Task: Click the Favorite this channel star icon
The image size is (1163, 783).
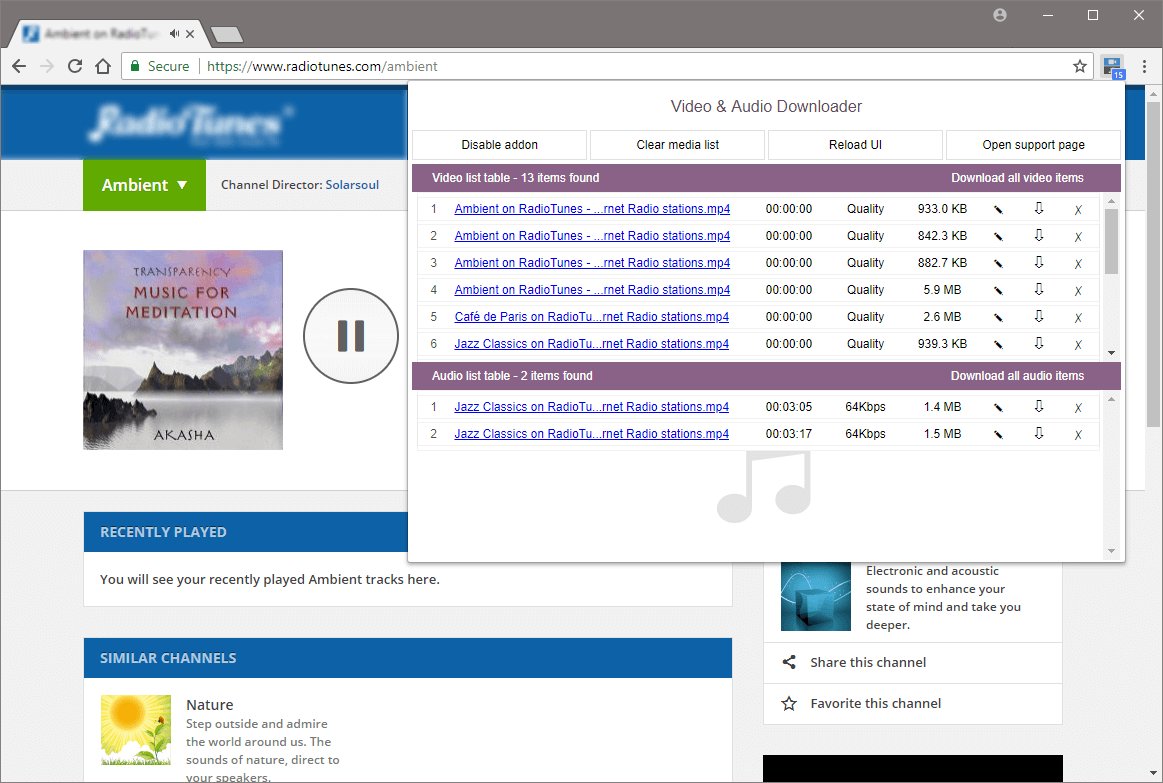Action: coord(789,703)
